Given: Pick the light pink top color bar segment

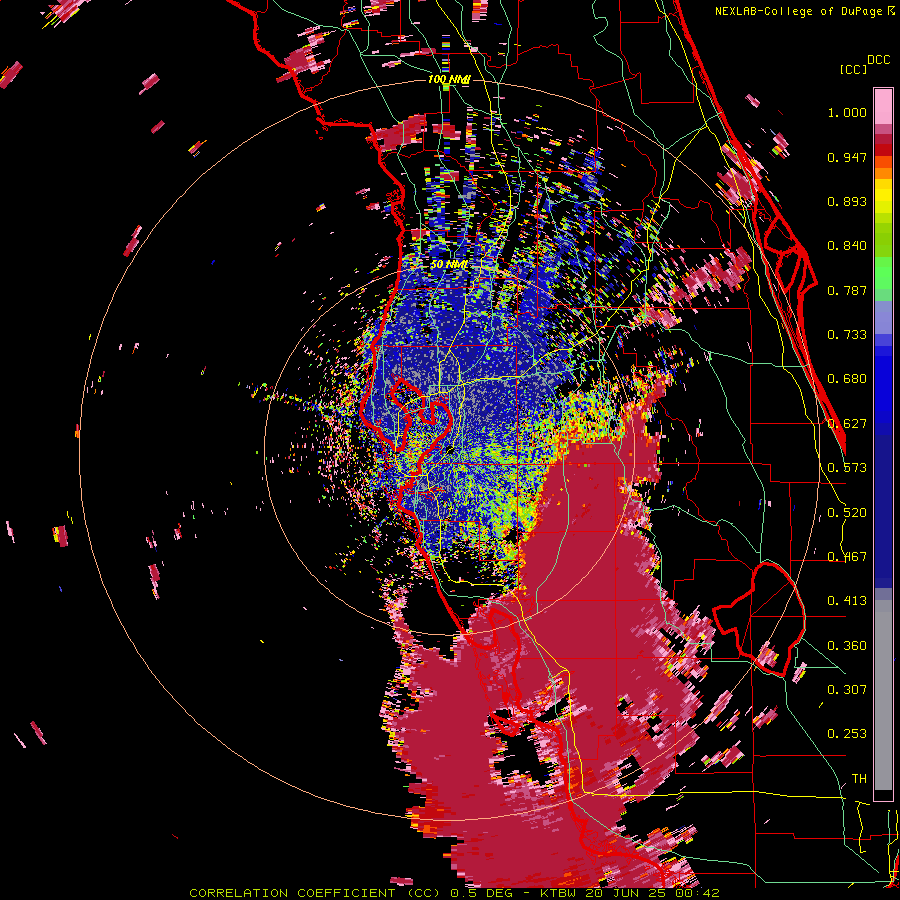Looking at the screenshot, I should [x=883, y=107].
